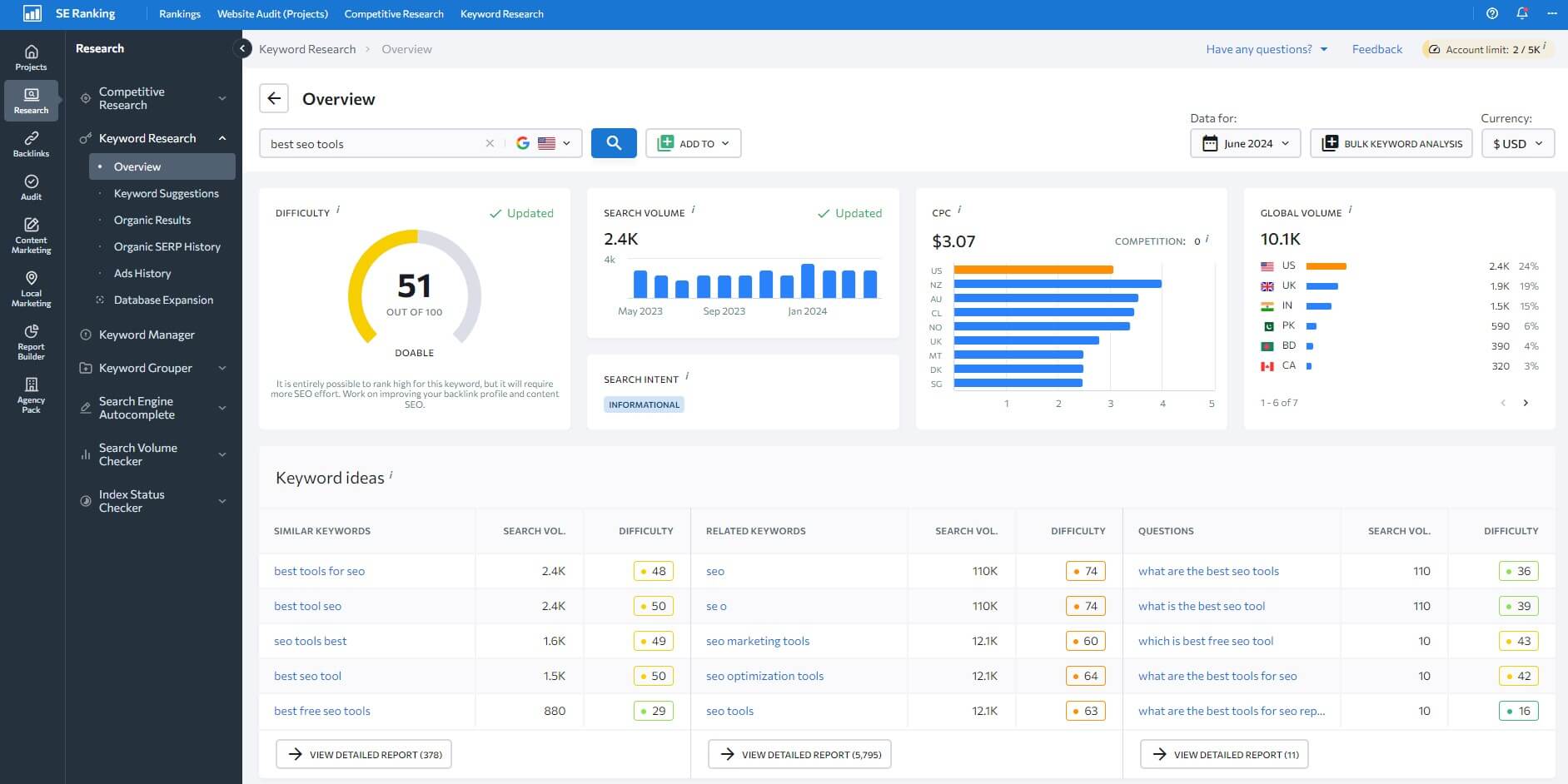
Task: Click the Feedback link
Action: (1377, 49)
